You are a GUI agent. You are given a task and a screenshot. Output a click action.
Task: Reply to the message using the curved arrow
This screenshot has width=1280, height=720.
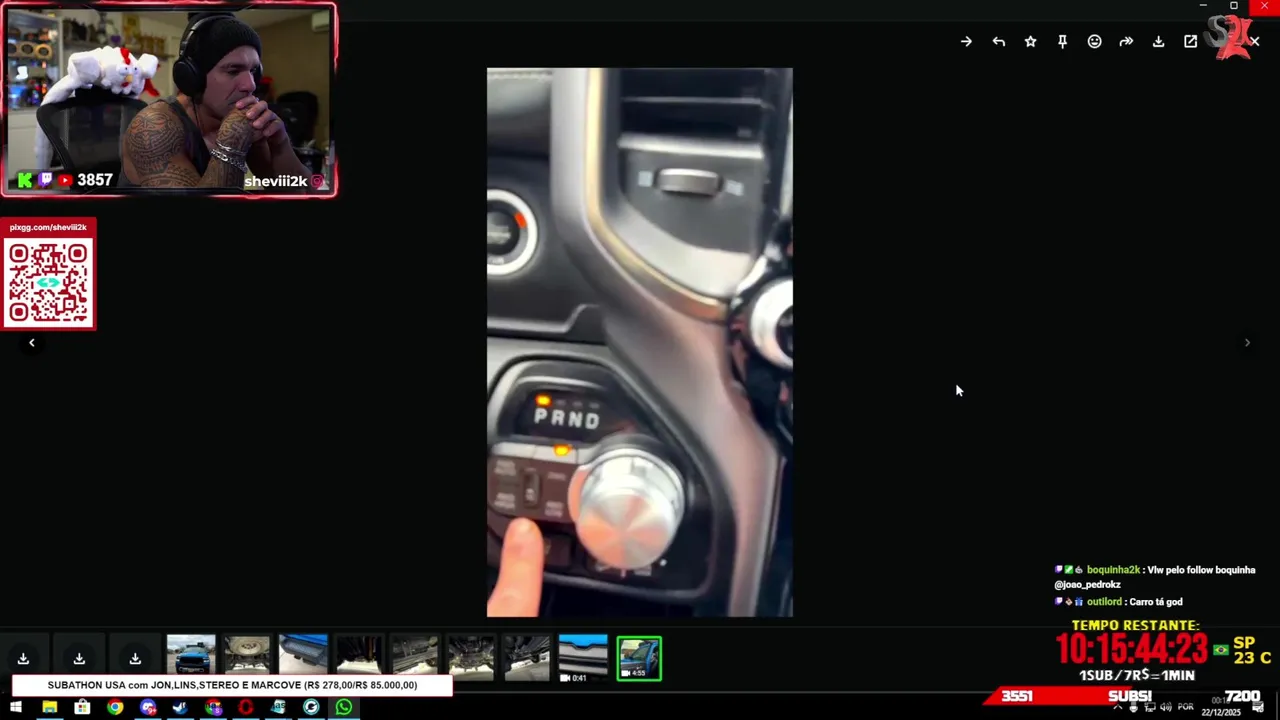coord(998,42)
